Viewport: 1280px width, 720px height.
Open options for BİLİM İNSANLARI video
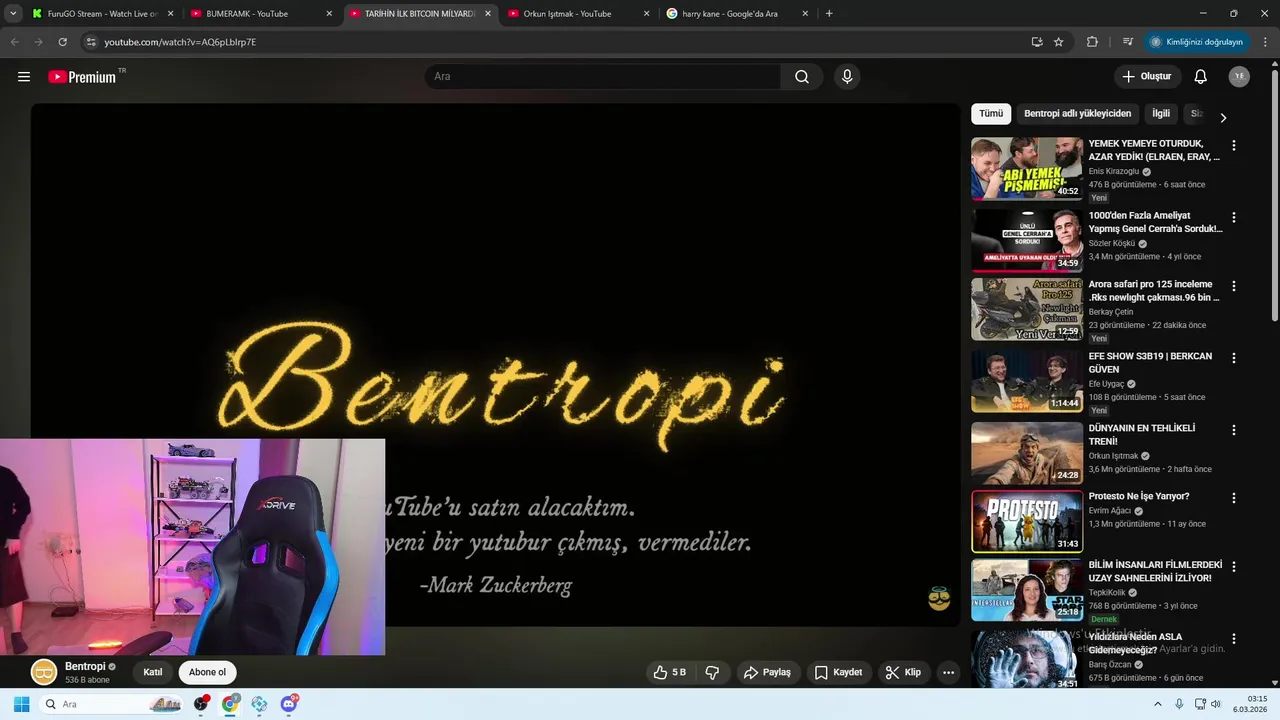pyautogui.click(x=1233, y=566)
